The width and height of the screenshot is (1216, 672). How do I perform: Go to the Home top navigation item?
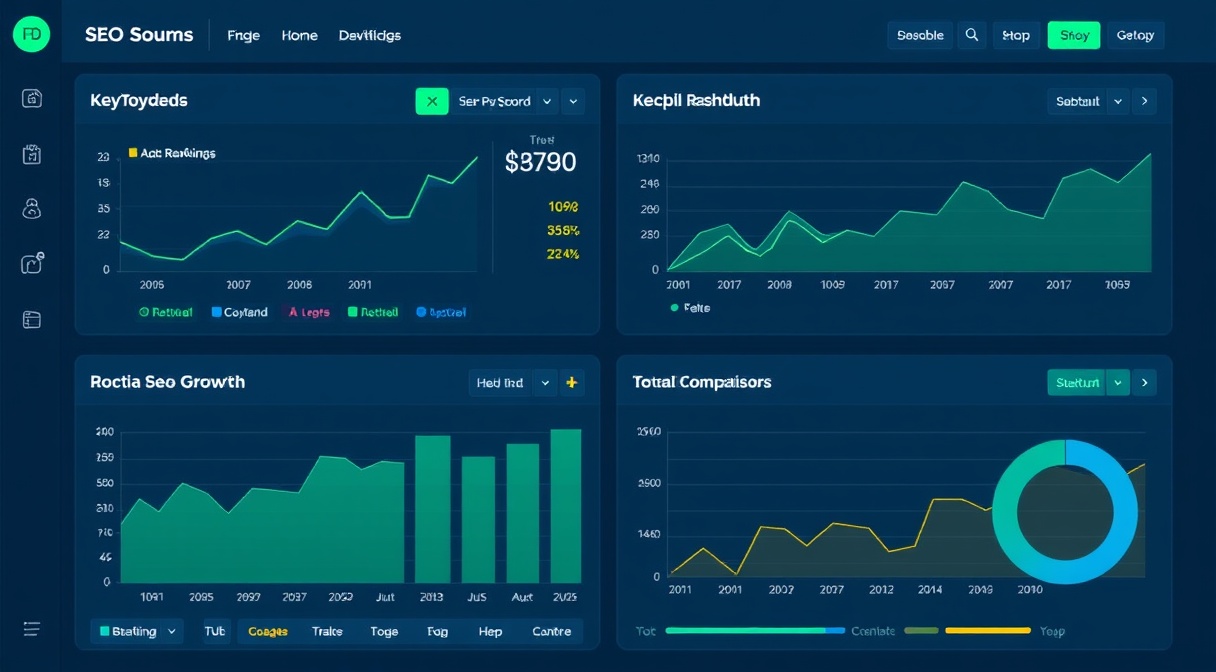pyautogui.click(x=299, y=35)
